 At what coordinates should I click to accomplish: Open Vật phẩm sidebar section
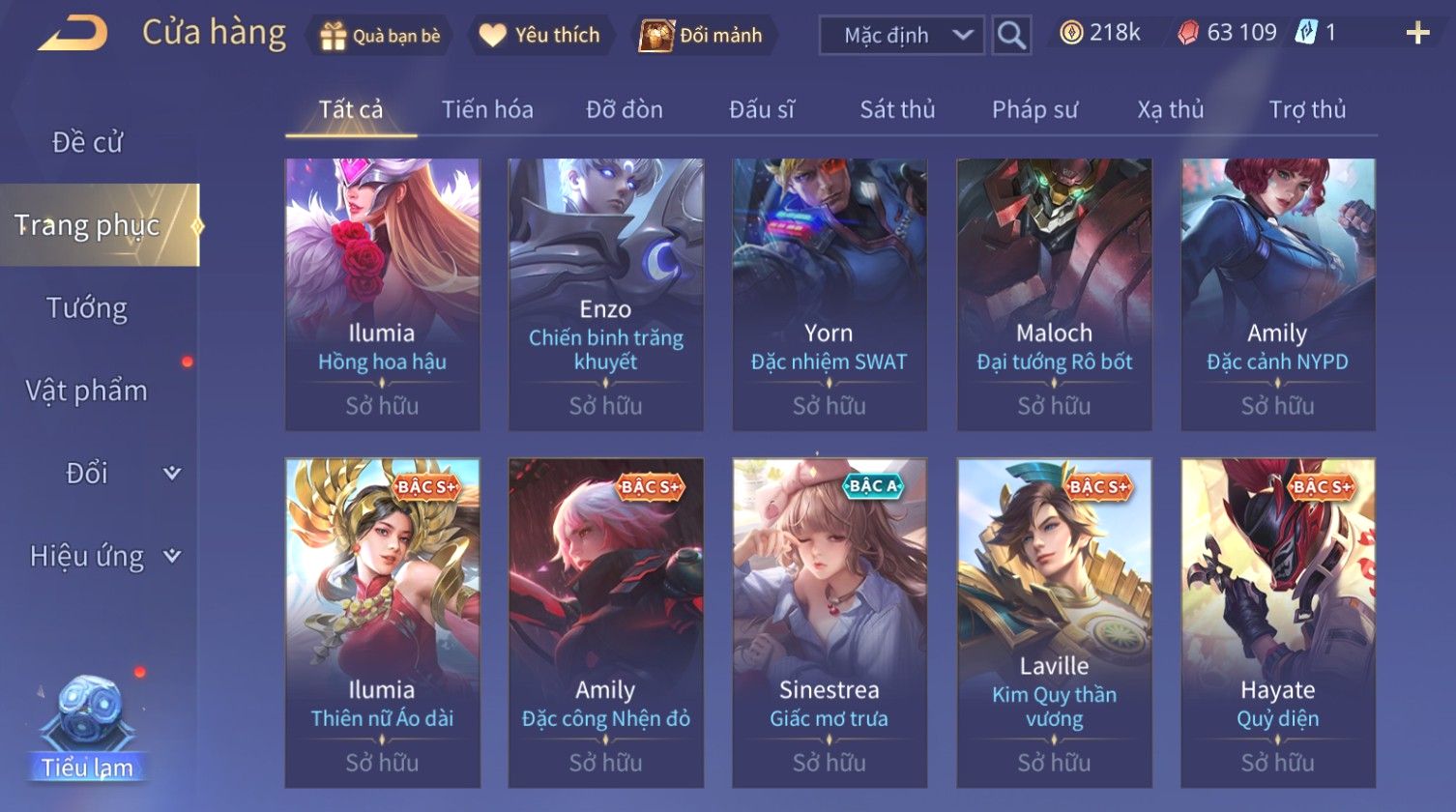coord(87,391)
